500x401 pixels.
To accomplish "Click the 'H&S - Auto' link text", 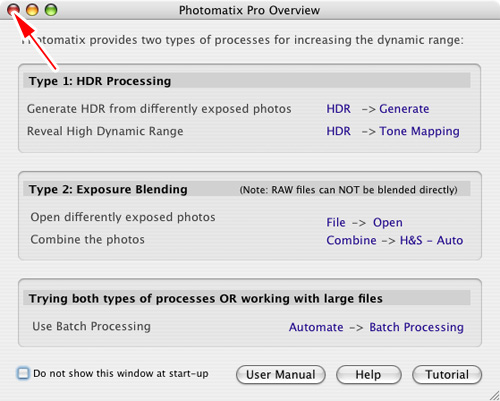I will [431, 240].
